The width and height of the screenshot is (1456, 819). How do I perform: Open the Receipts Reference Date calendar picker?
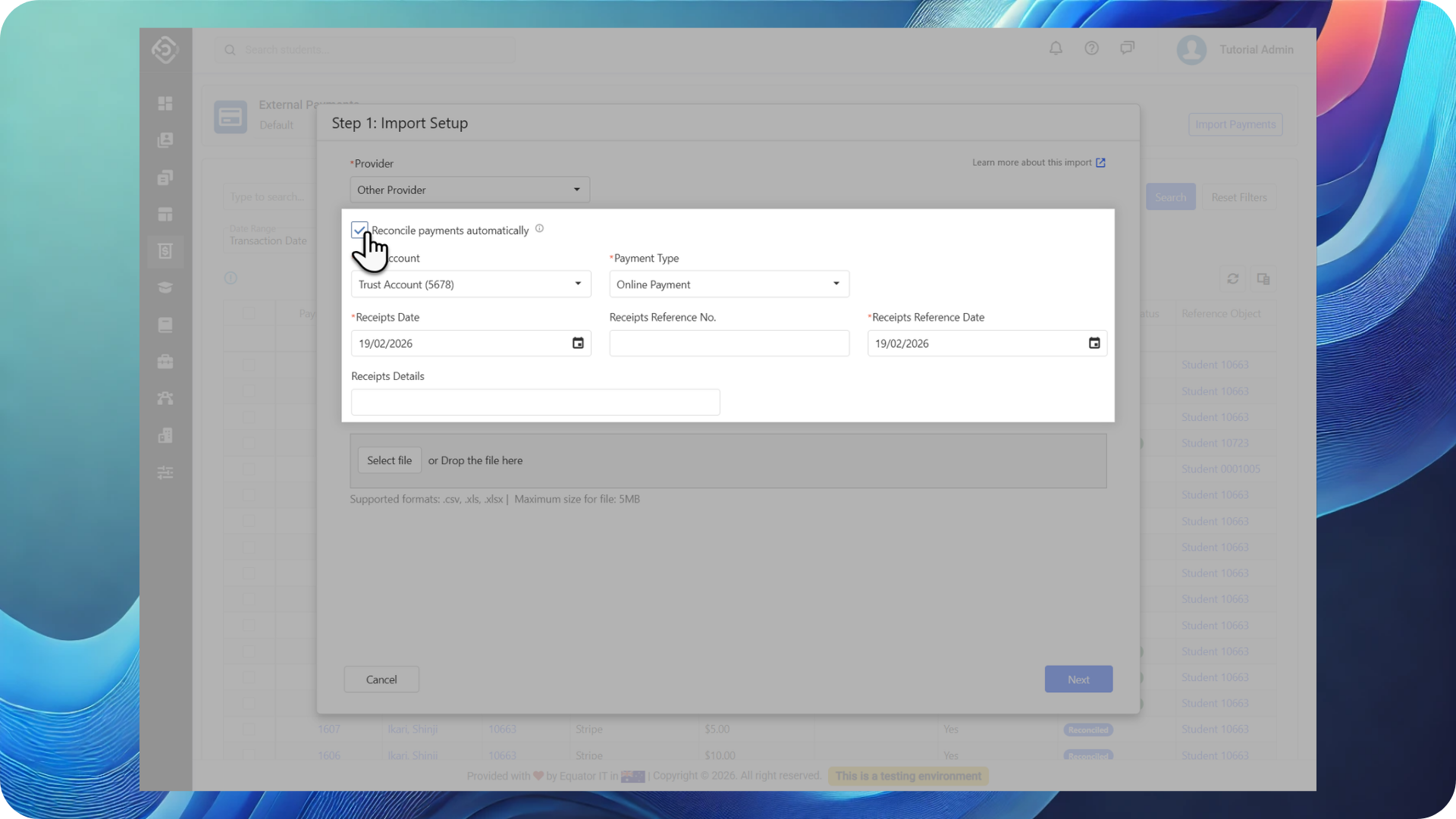[1094, 344]
